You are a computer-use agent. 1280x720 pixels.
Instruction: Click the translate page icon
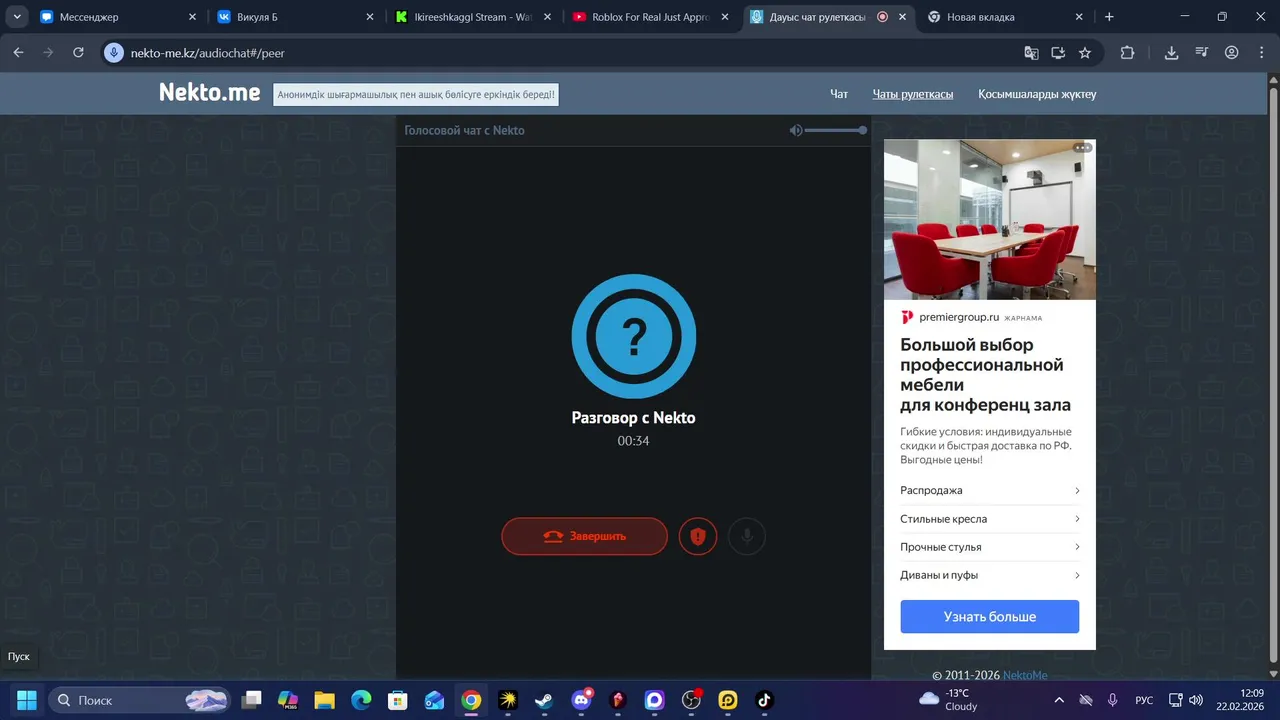[x=1031, y=53]
